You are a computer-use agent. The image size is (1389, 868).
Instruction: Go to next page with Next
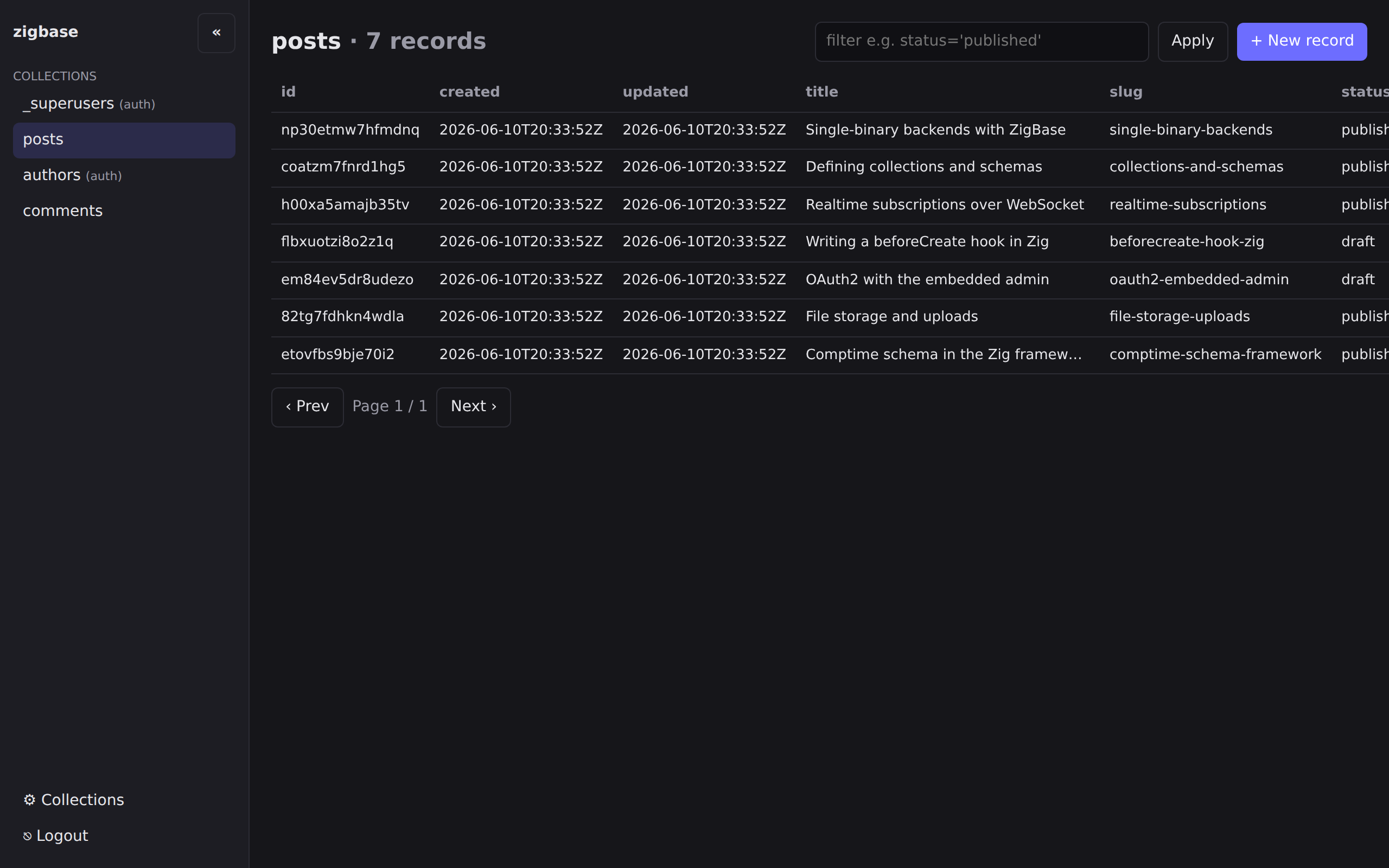point(473,407)
